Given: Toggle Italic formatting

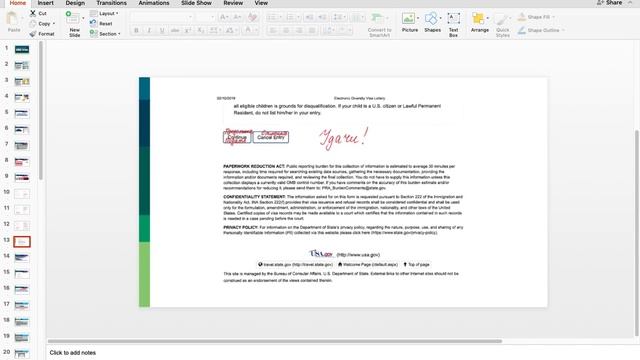Looking at the screenshot, I should (149, 30).
